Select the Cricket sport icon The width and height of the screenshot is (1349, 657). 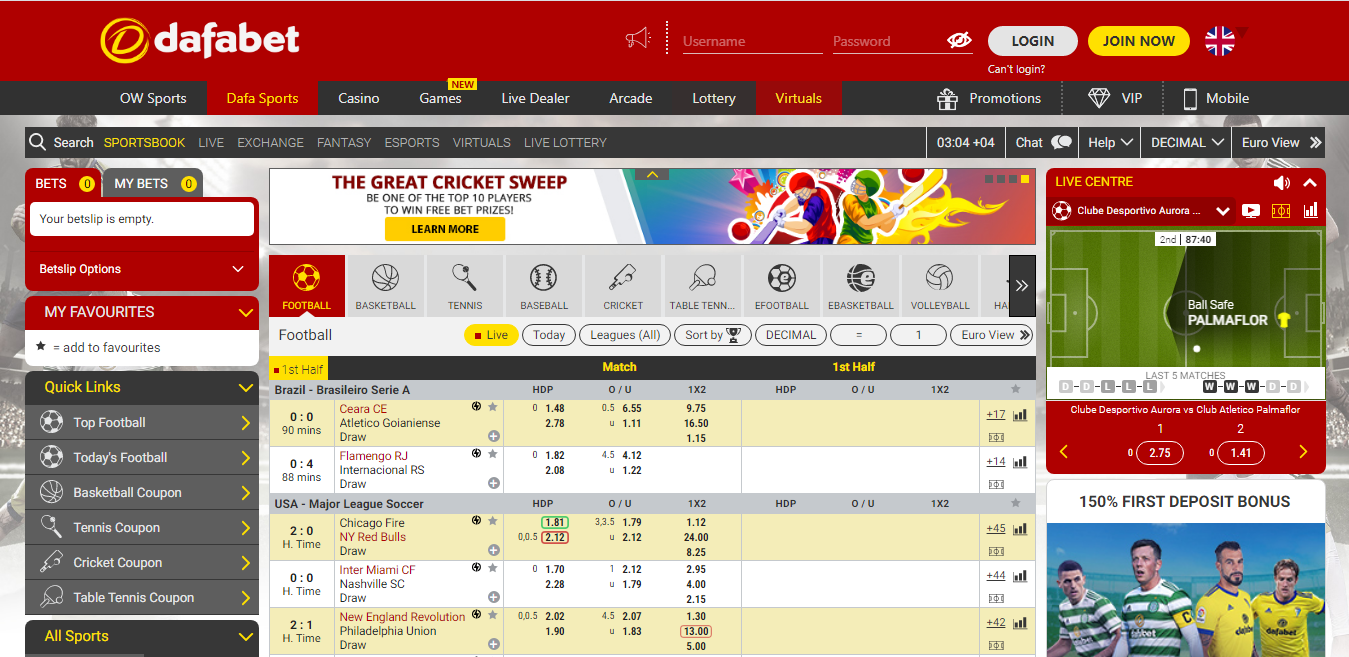coord(623,285)
